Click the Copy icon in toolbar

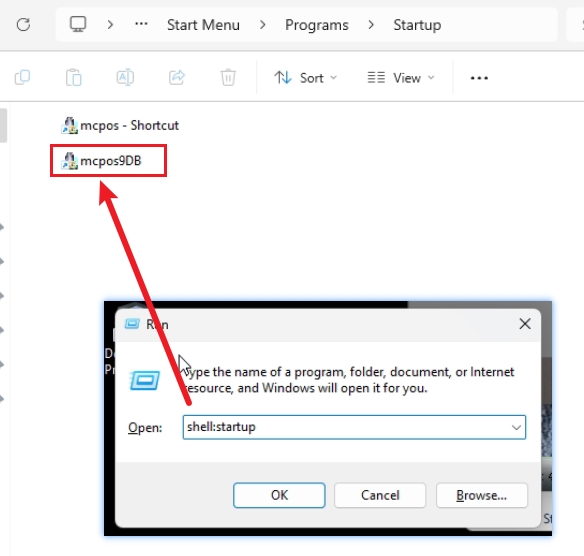click(22, 77)
